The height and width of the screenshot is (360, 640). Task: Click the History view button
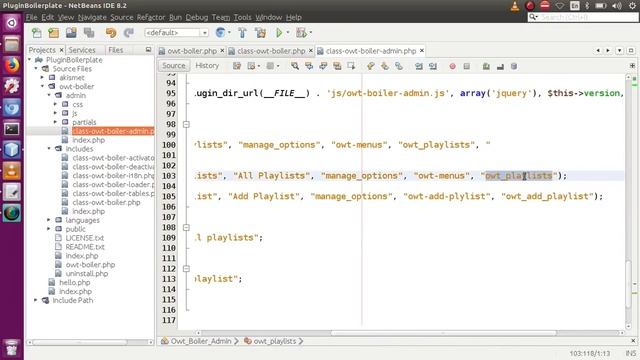207,65
